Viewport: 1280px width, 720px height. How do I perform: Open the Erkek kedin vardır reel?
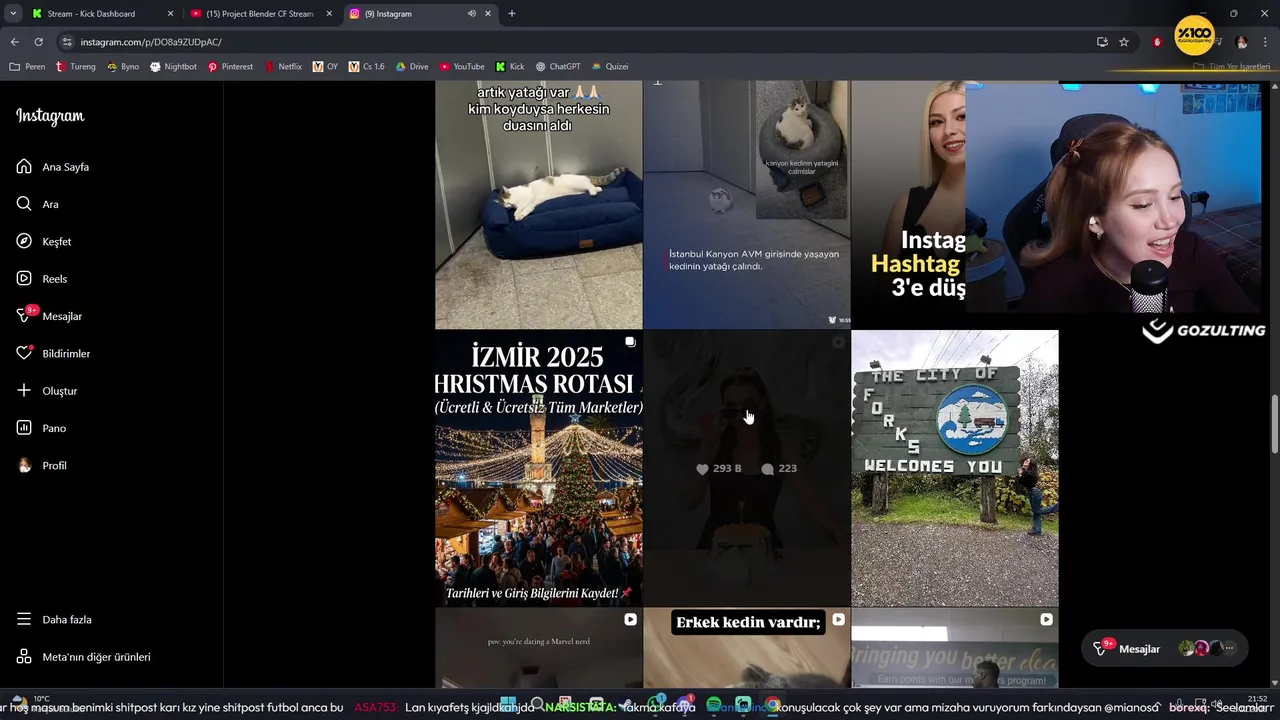tap(746, 648)
